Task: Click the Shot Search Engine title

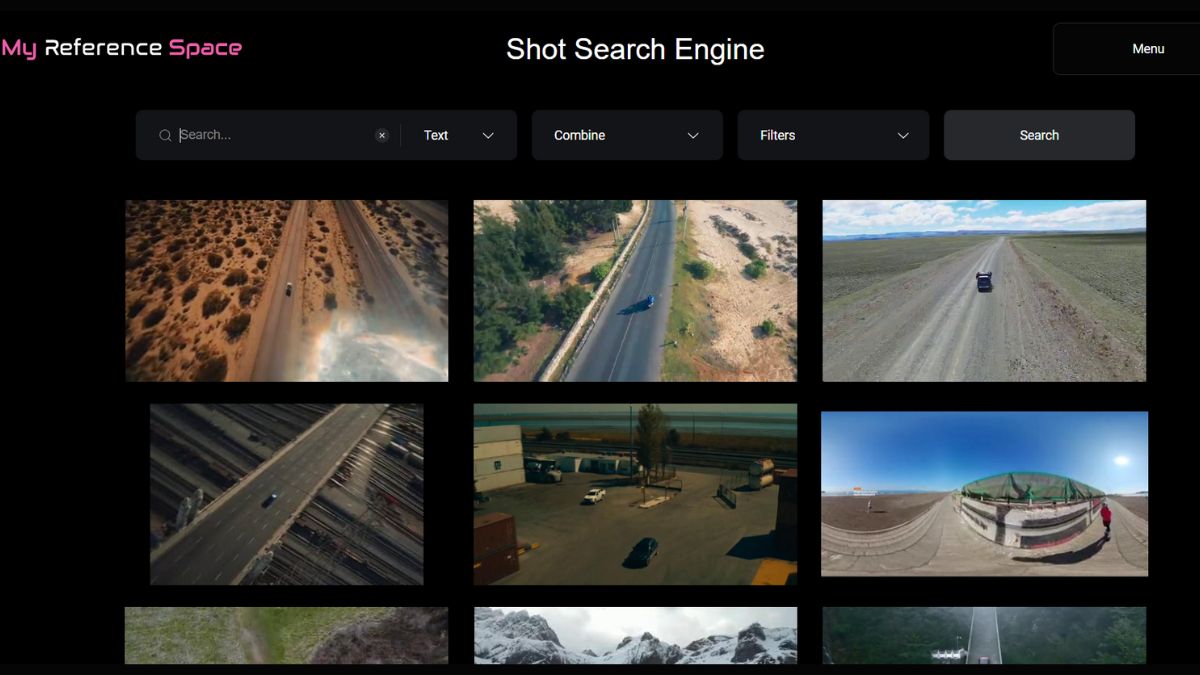Action: pyautogui.click(x=634, y=49)
